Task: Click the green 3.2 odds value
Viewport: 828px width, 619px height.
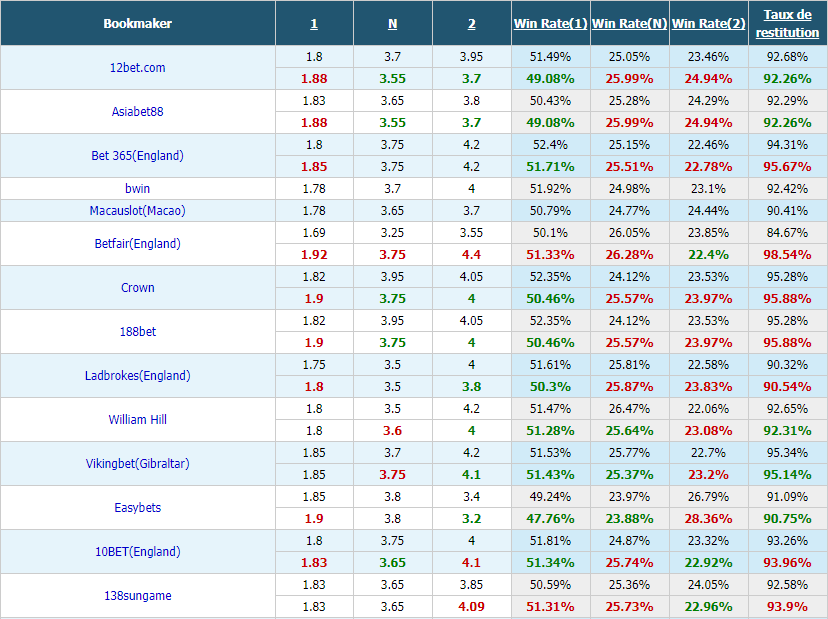Action: coord(472,519)
